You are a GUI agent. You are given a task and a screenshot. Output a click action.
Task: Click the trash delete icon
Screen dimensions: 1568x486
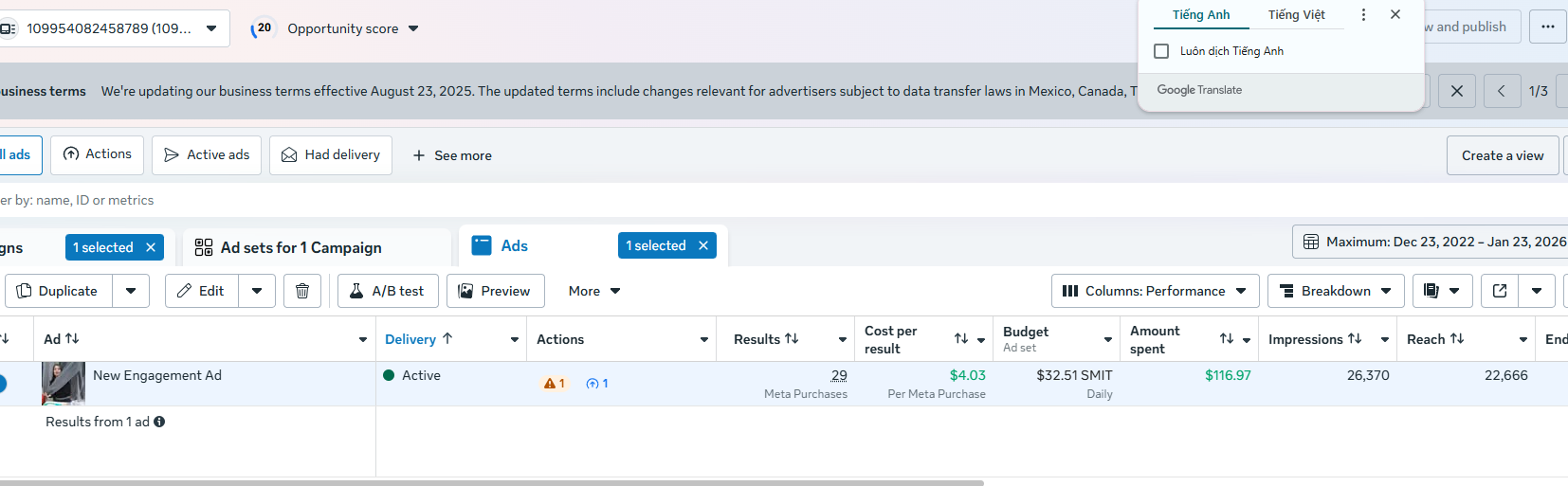(x=302, y=291)
